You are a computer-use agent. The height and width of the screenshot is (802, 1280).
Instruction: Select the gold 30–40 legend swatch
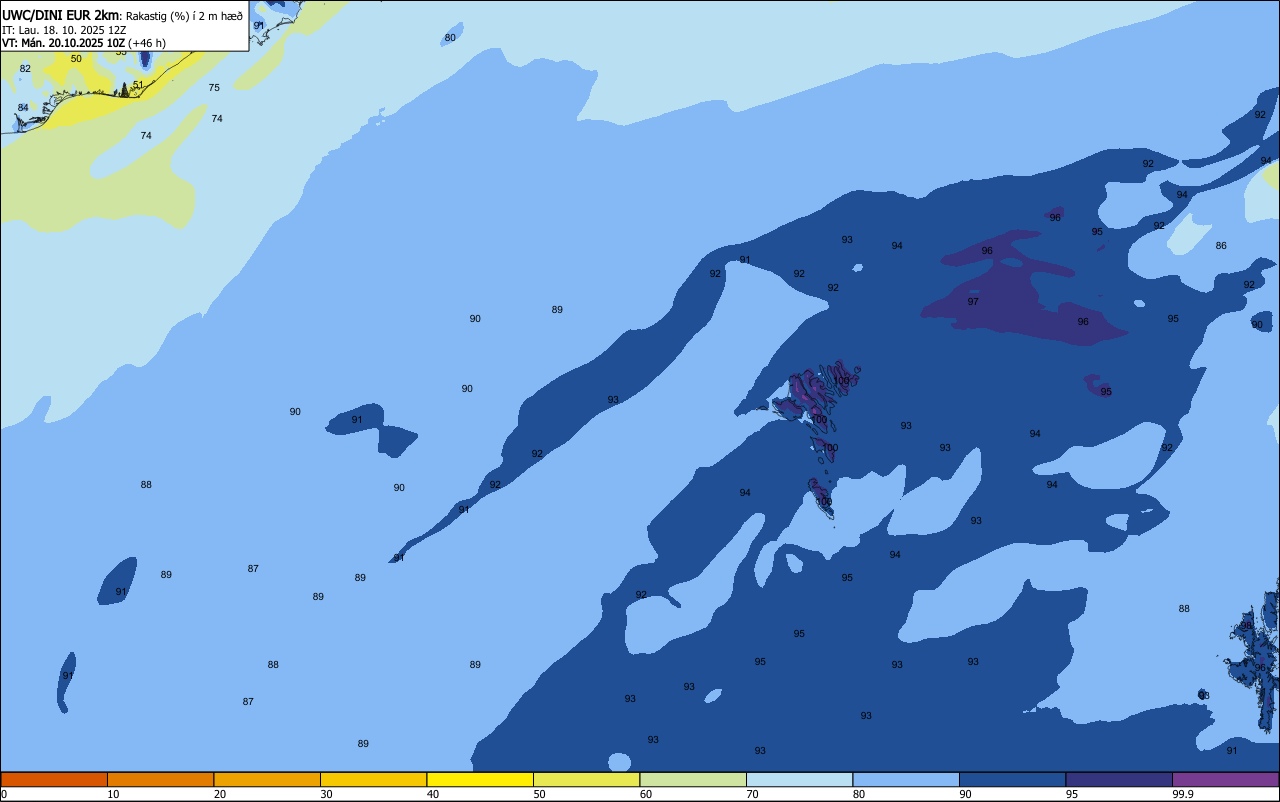coord(373,779)
